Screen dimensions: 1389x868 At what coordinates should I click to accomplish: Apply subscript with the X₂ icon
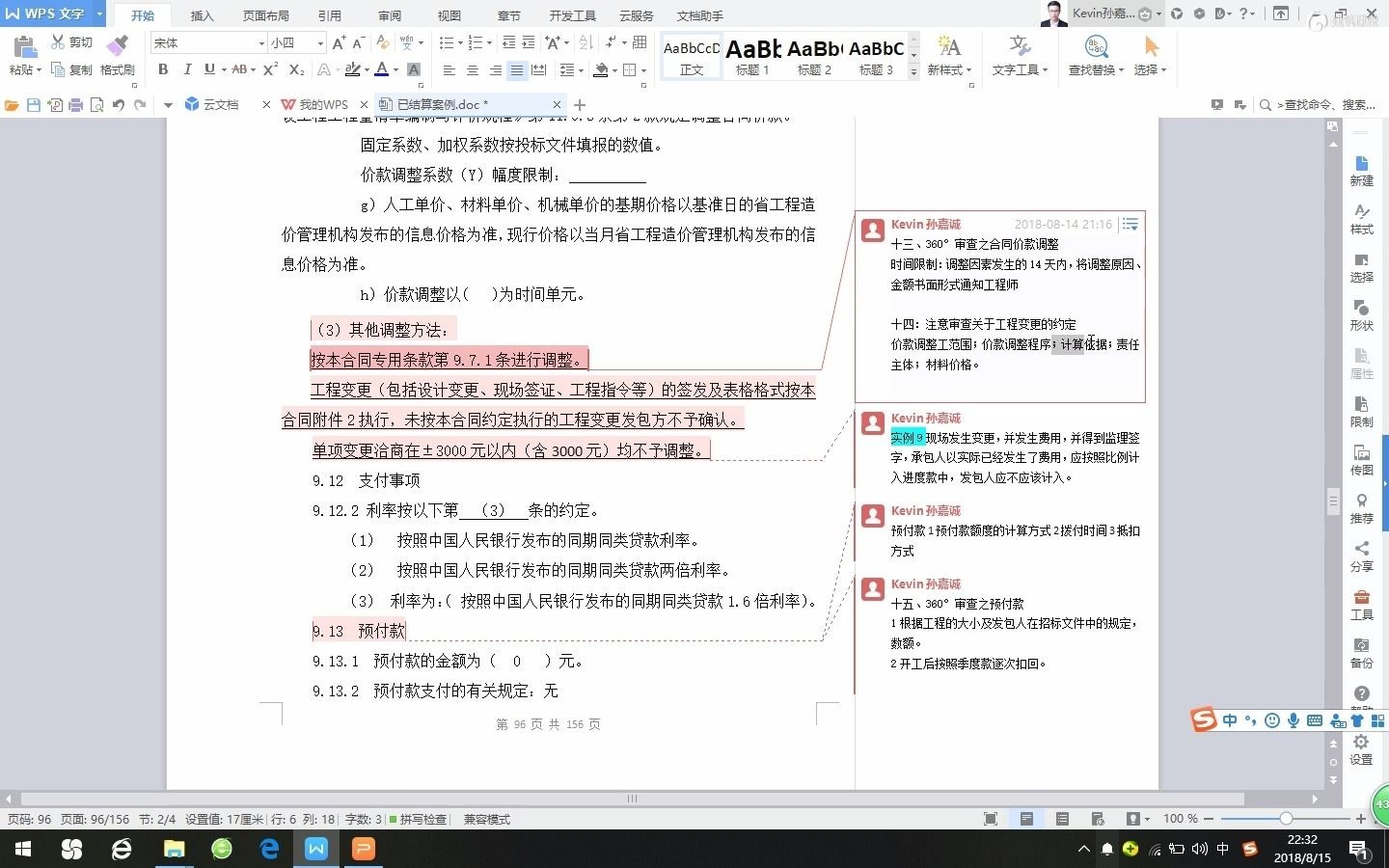click(296, 69)
